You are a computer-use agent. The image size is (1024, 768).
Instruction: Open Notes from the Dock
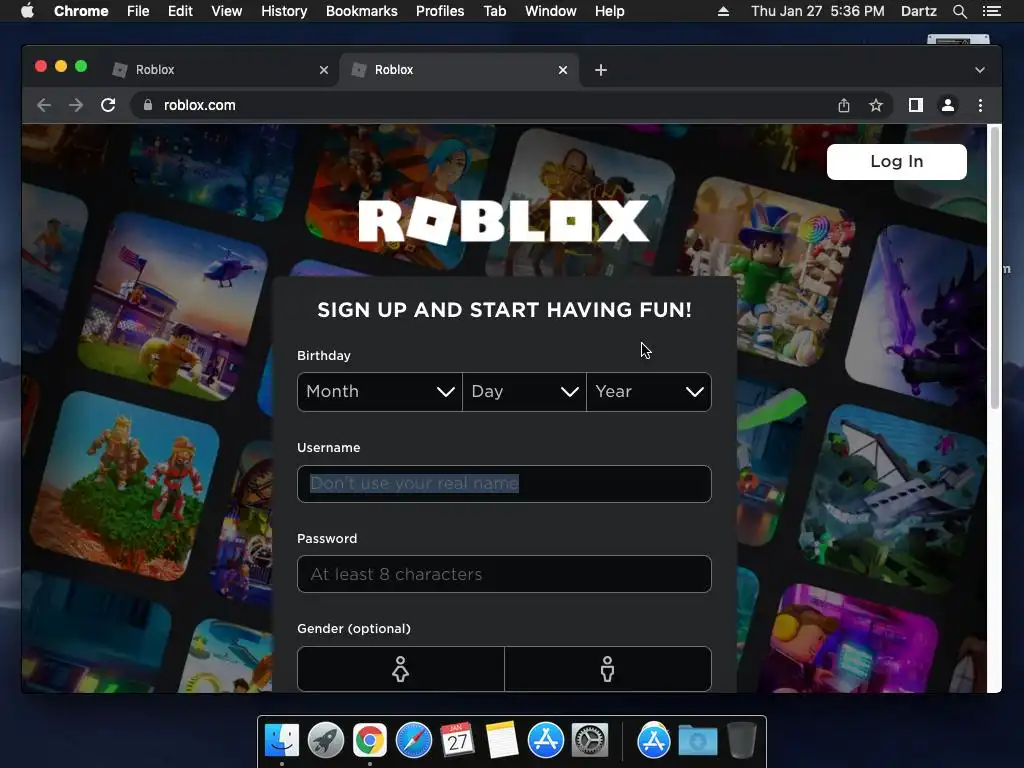pos(502,741)
